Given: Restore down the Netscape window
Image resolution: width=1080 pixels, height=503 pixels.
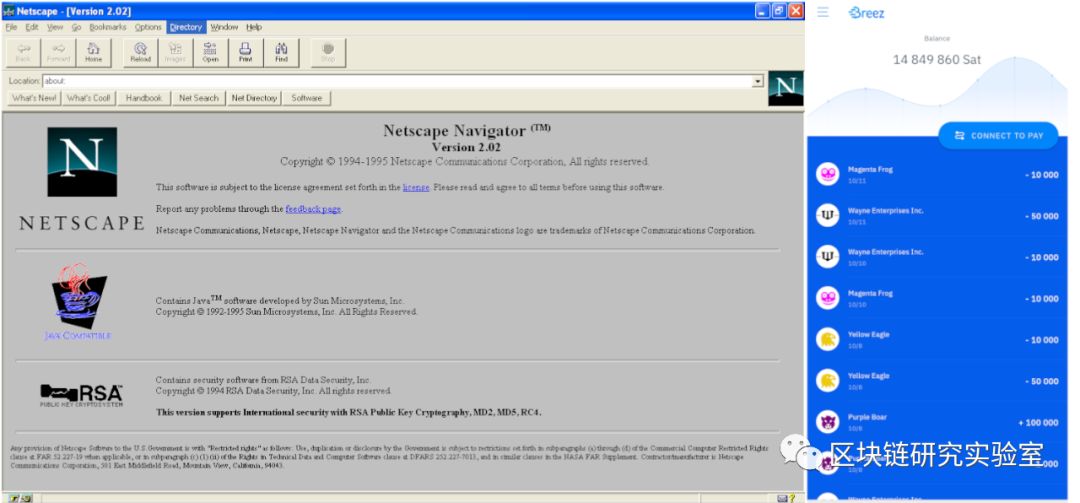Looking at the screenshot, I should point(779,11).
